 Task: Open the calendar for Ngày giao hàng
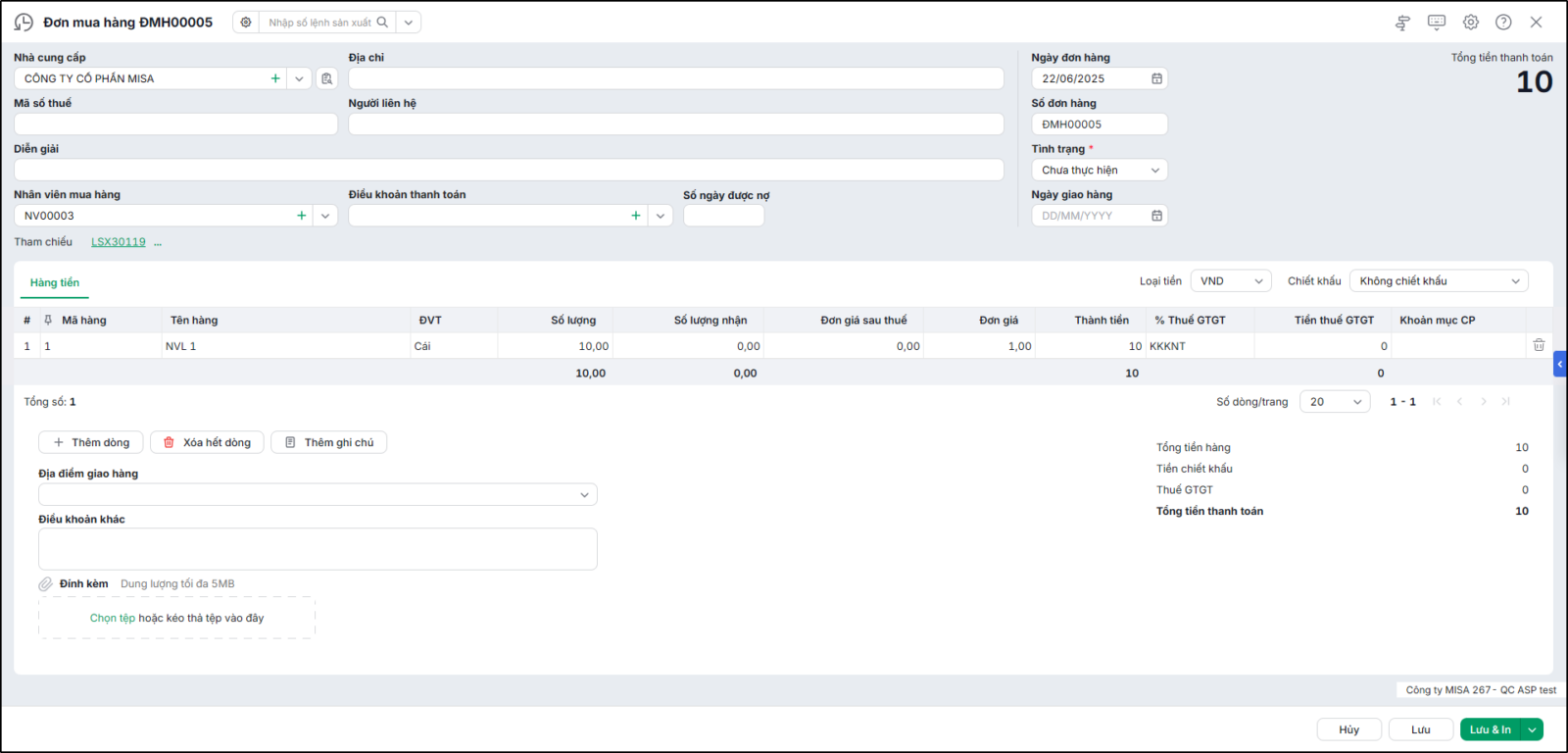(x=1156, y=216)
